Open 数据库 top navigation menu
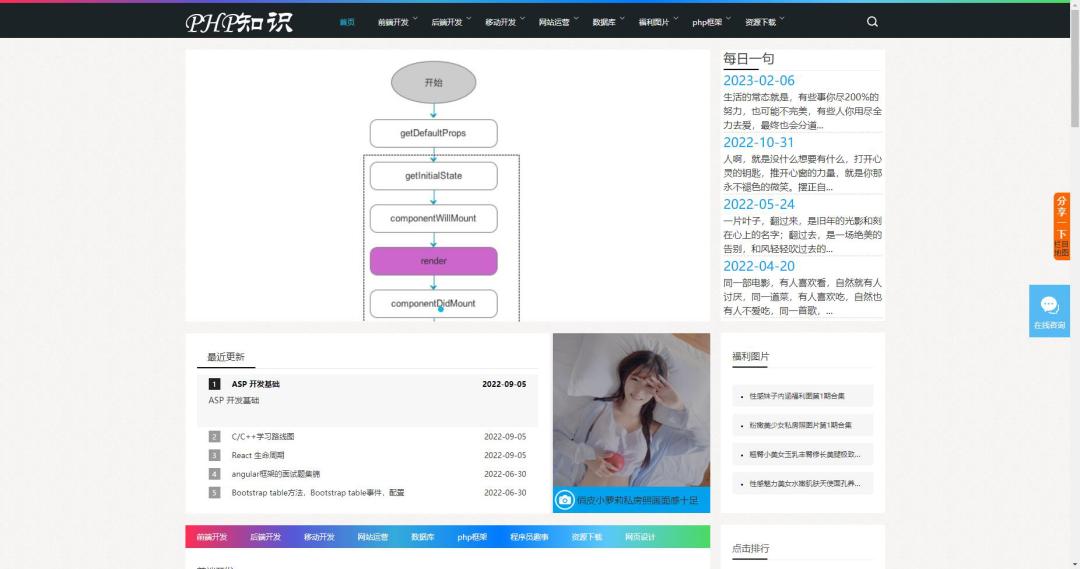This screenshot has width=1080, height=569. click(x=604, y=22)
